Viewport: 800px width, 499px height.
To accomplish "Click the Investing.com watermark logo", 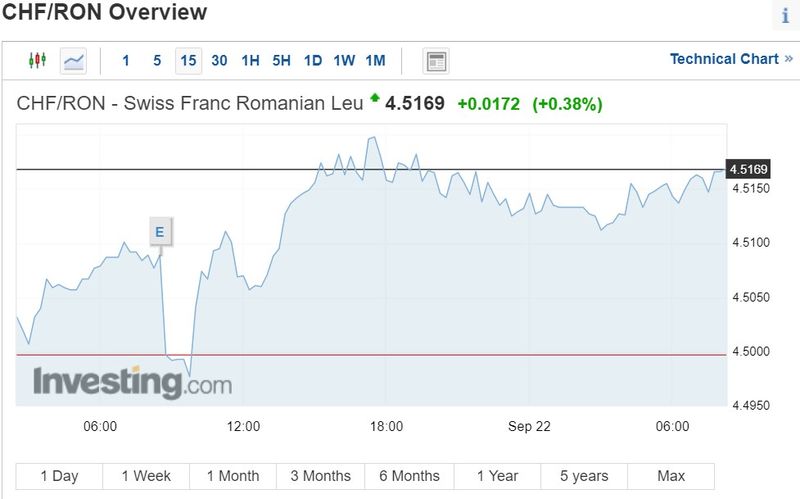I will [x=132, y=383].
